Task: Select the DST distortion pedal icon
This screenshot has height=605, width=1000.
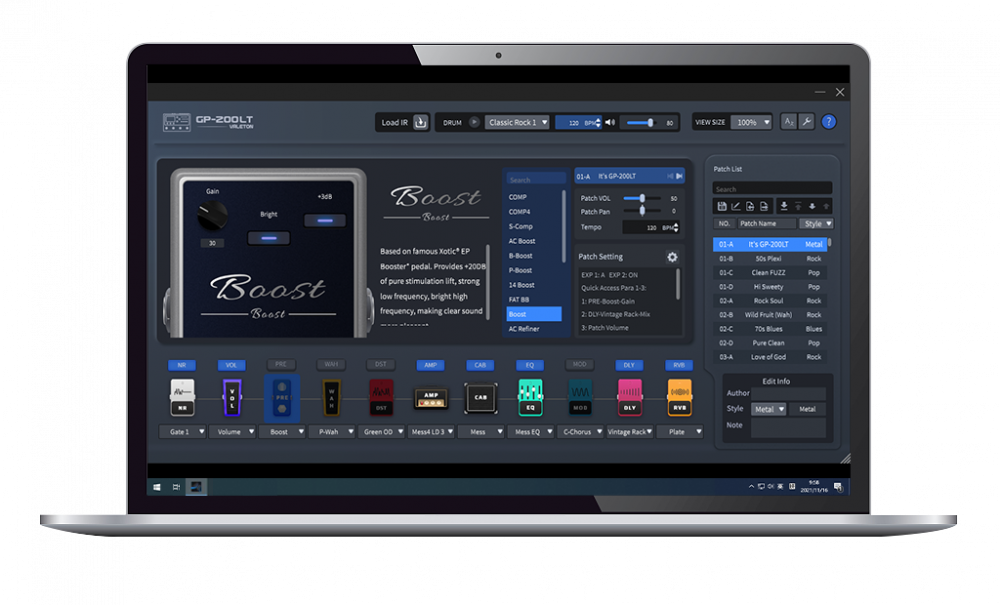Action: 381,398
